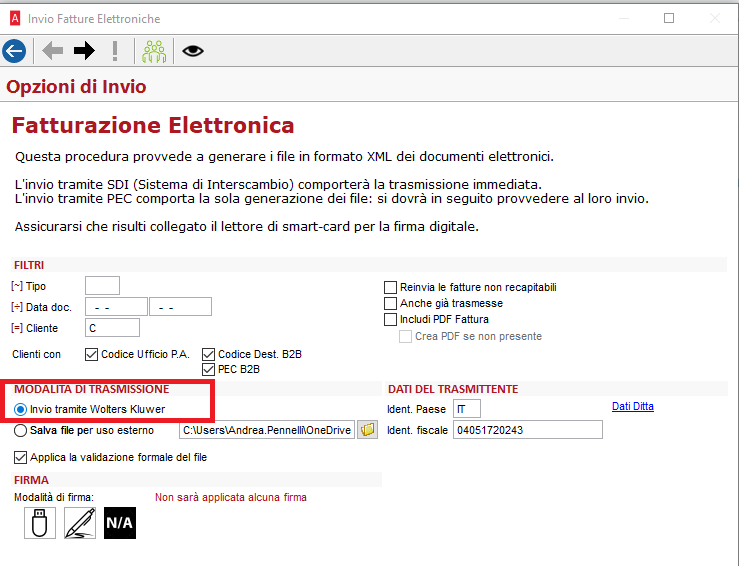Viewport: 739px width, 566px height.
Task: Enable Reinvia le fatture non recapitabili
Action: coord(391,287)
